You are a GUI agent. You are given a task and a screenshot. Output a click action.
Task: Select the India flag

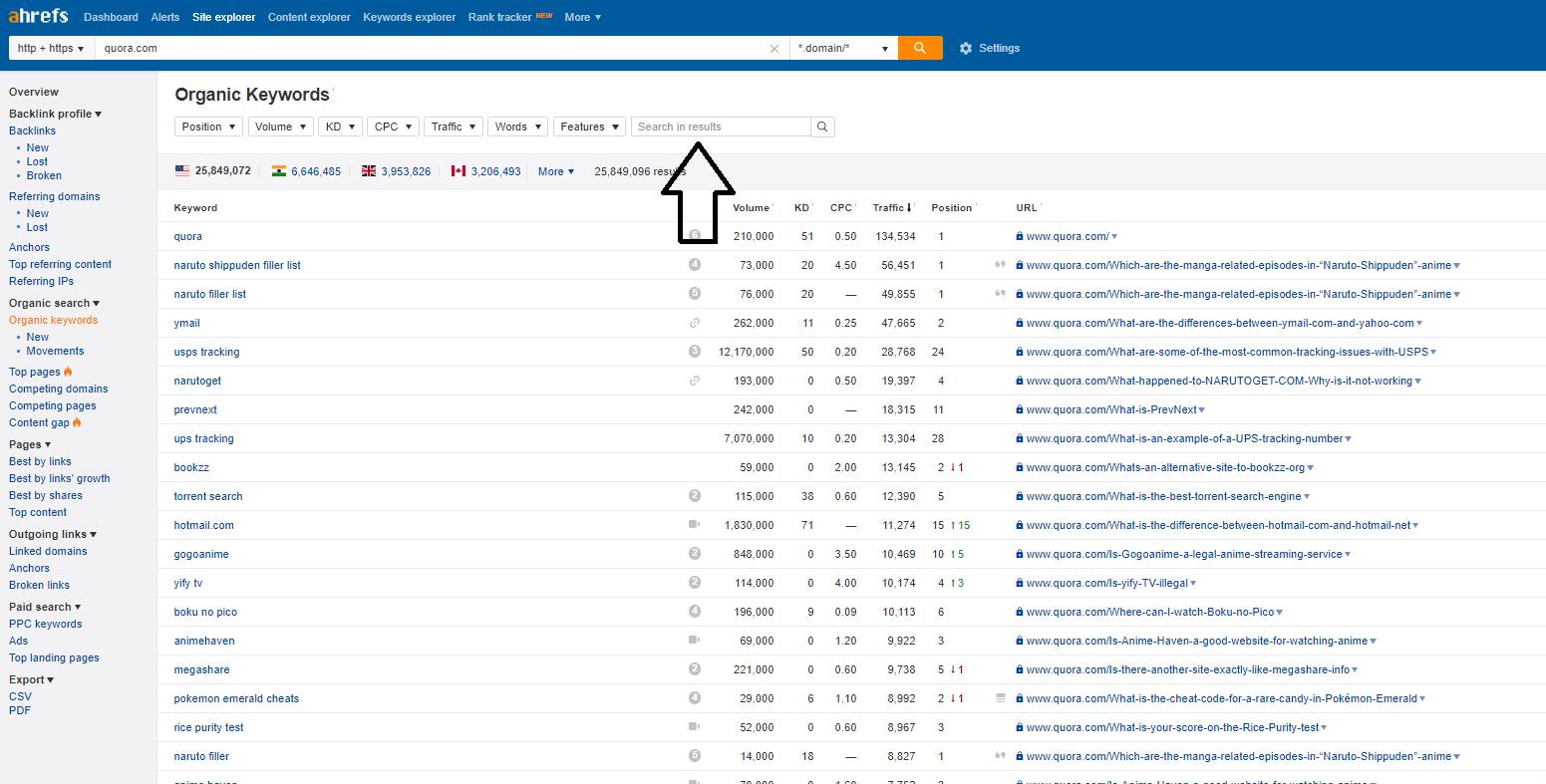[x=279, y=171]
